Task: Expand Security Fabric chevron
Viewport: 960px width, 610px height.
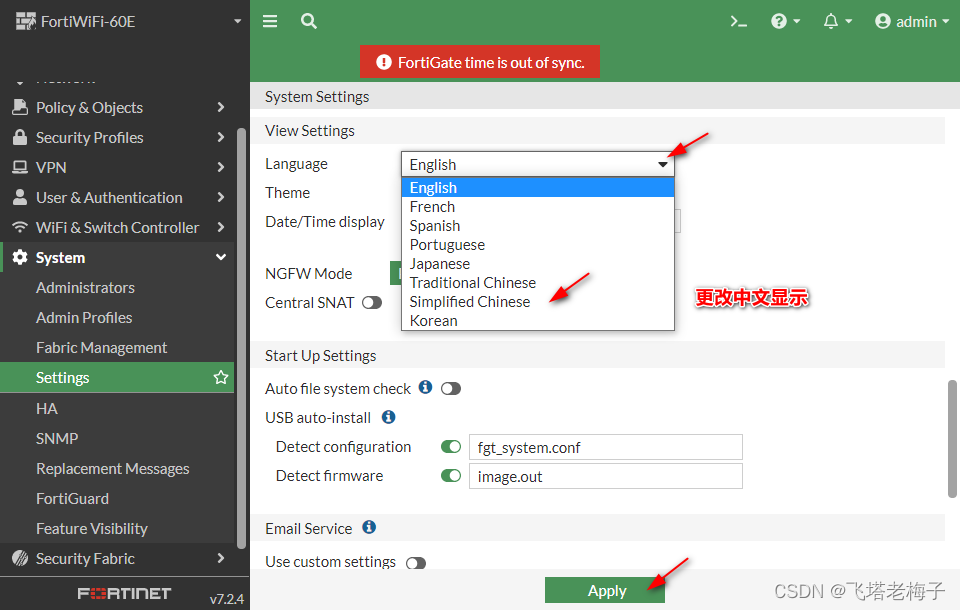Action: pos(221,558)
